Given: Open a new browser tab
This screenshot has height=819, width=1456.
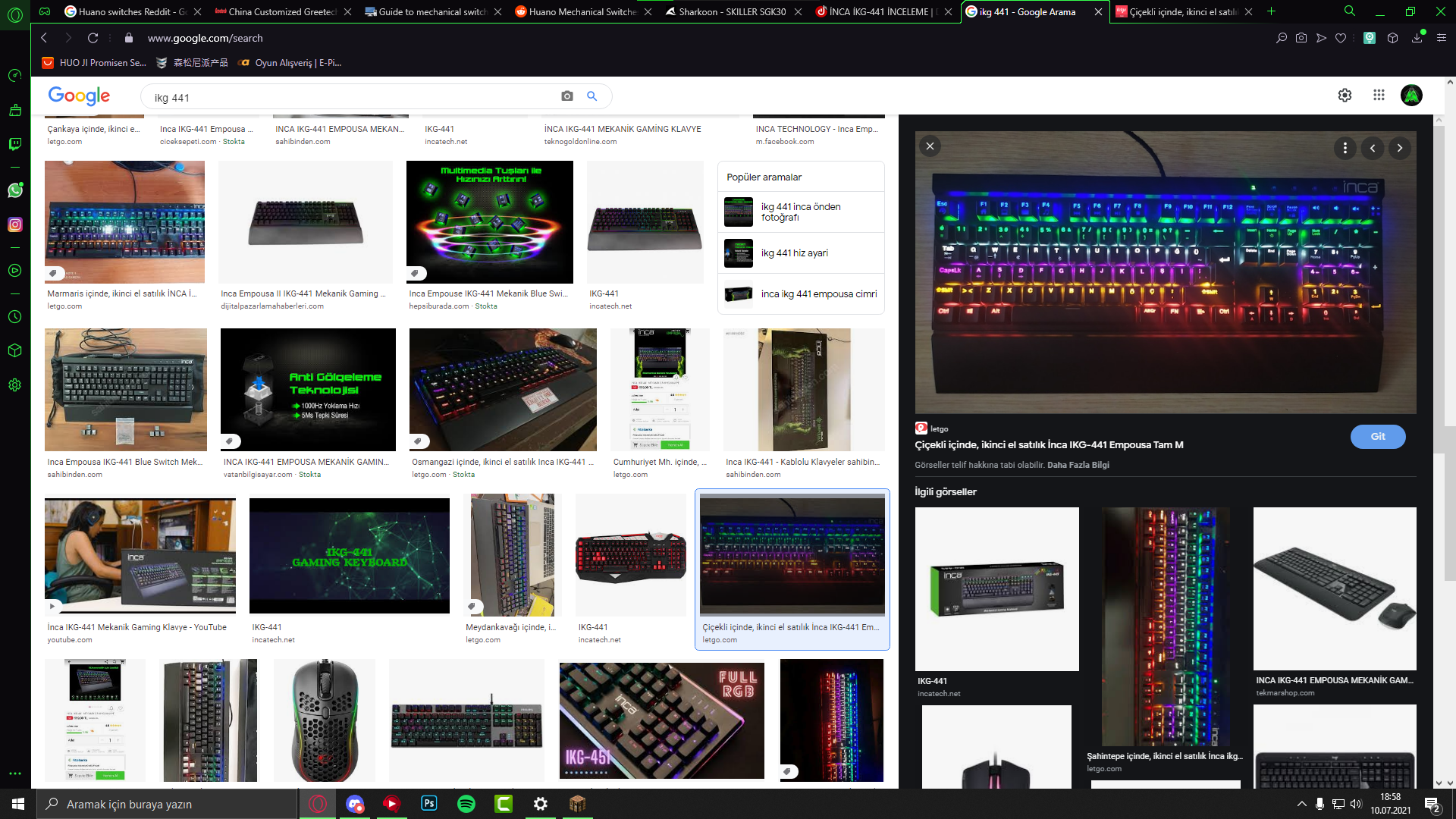Looking at the screenshot, I should tap(1272, 11).
